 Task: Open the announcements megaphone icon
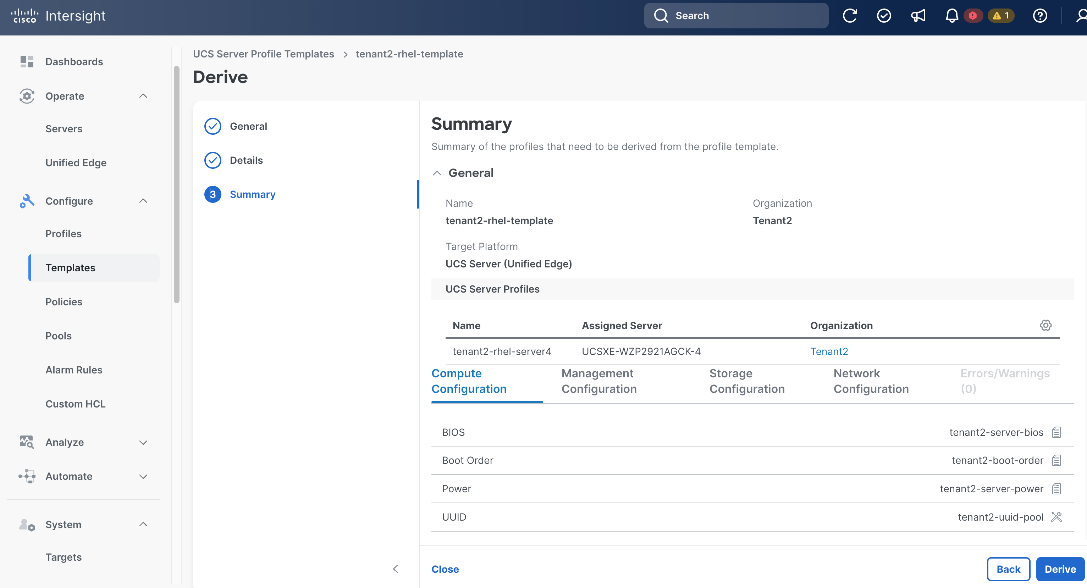pos(918,16)
